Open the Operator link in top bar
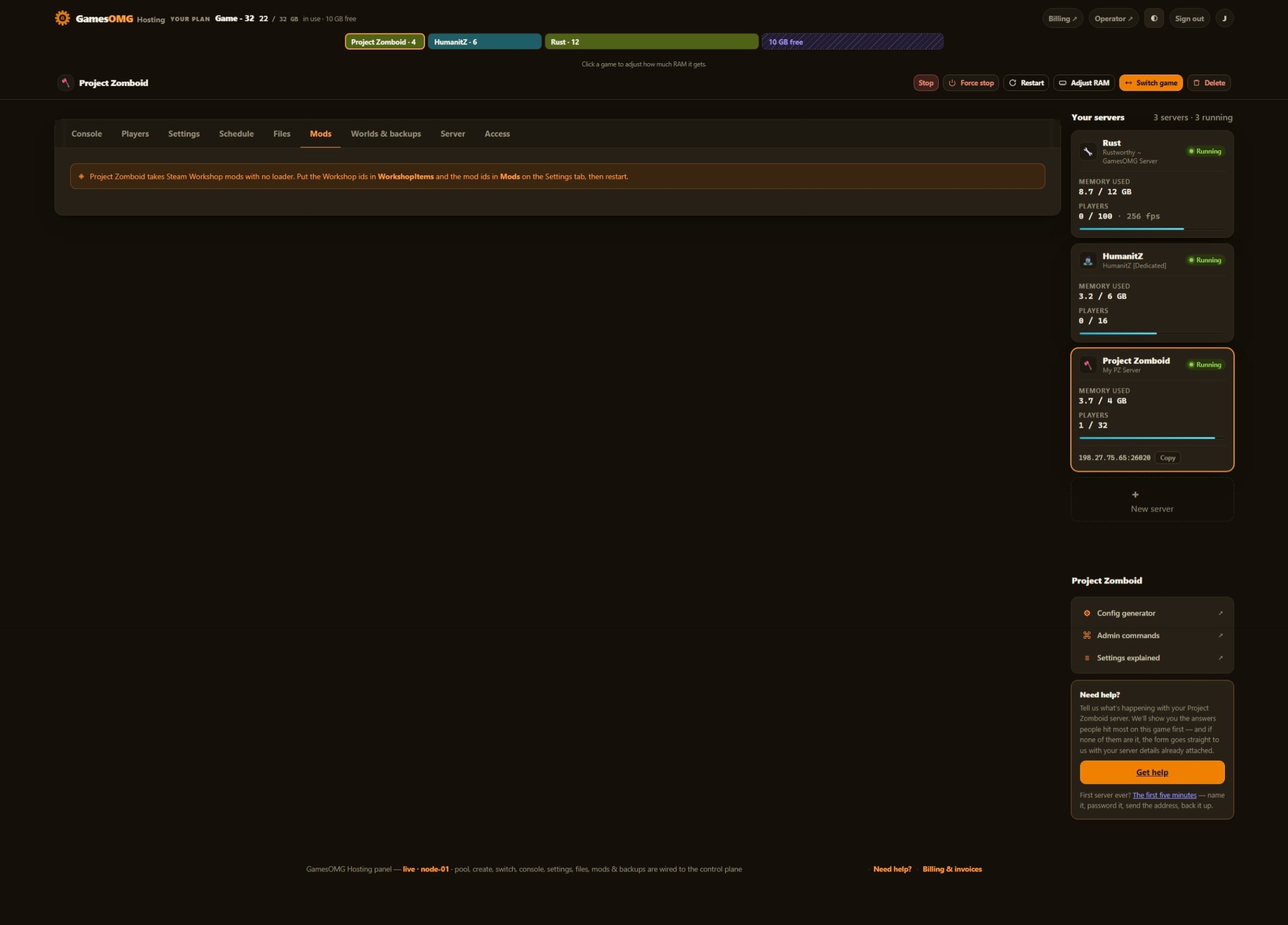 pyautogui.click(x=1113, y=18)
